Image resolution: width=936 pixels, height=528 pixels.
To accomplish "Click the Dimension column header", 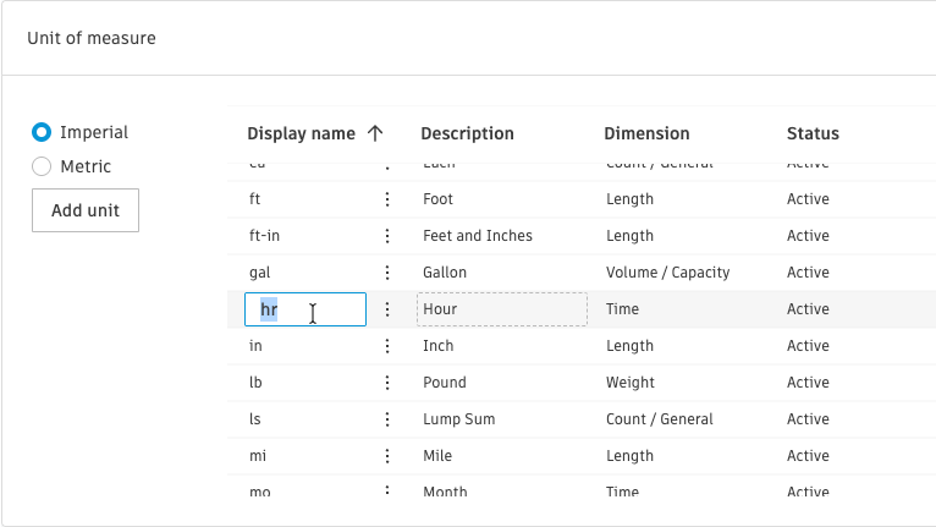I will point(646,133).
